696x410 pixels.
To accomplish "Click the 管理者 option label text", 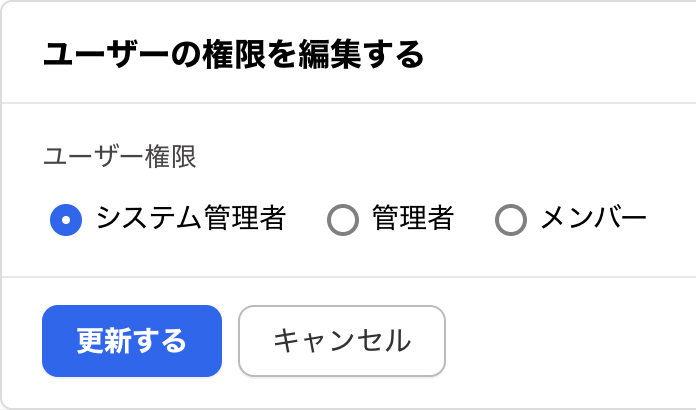I will point(412,218).
